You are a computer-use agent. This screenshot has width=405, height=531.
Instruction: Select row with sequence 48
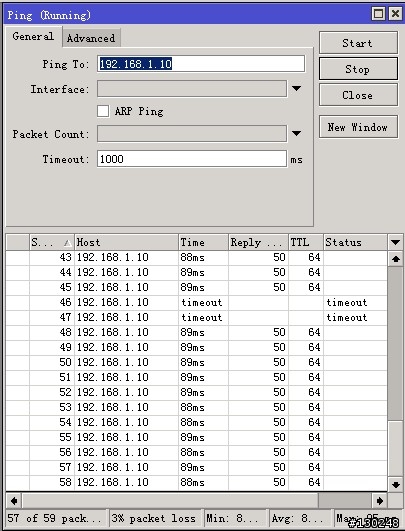tap(196, 332)
